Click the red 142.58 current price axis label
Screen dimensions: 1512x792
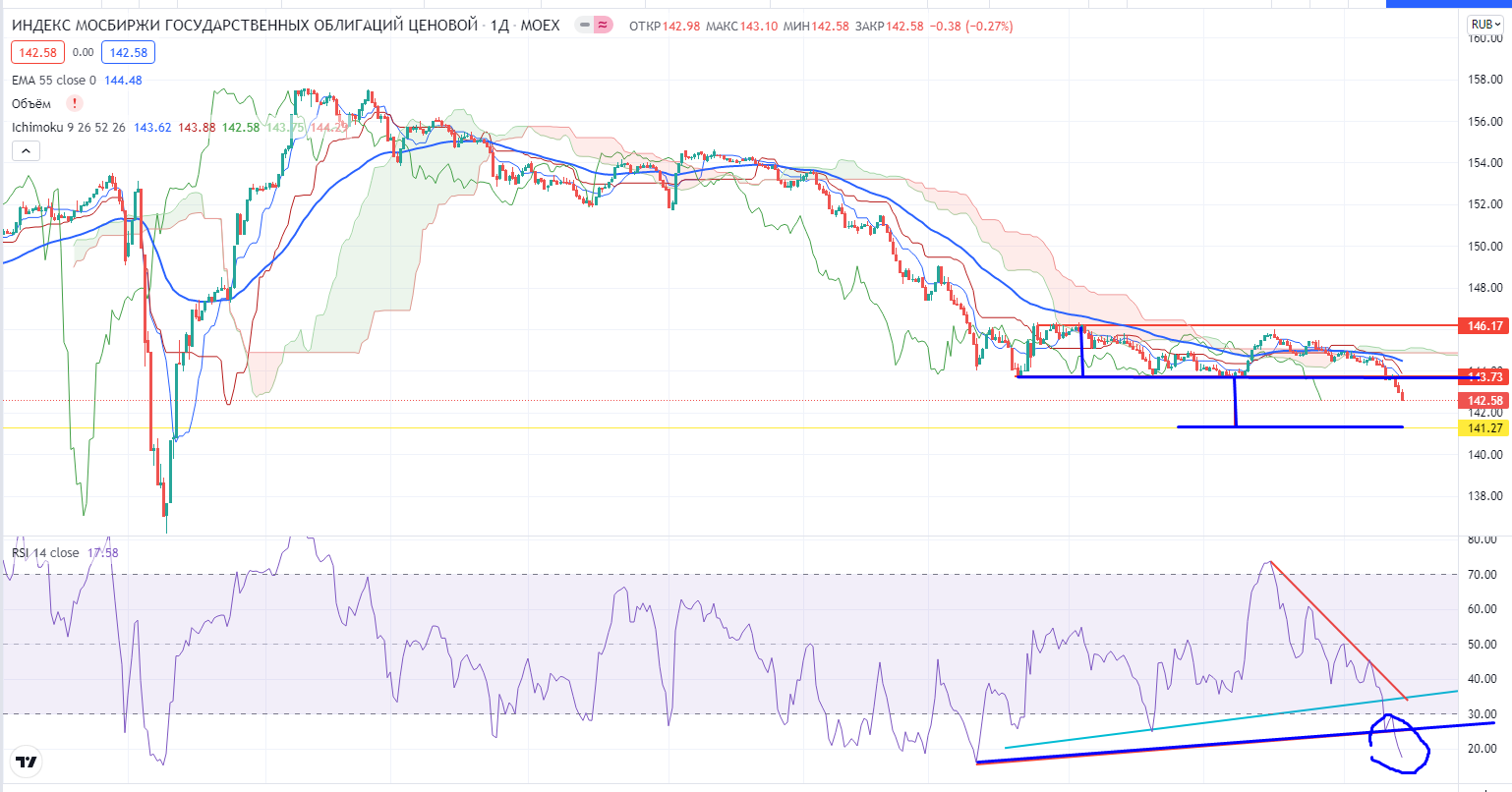1484,401
